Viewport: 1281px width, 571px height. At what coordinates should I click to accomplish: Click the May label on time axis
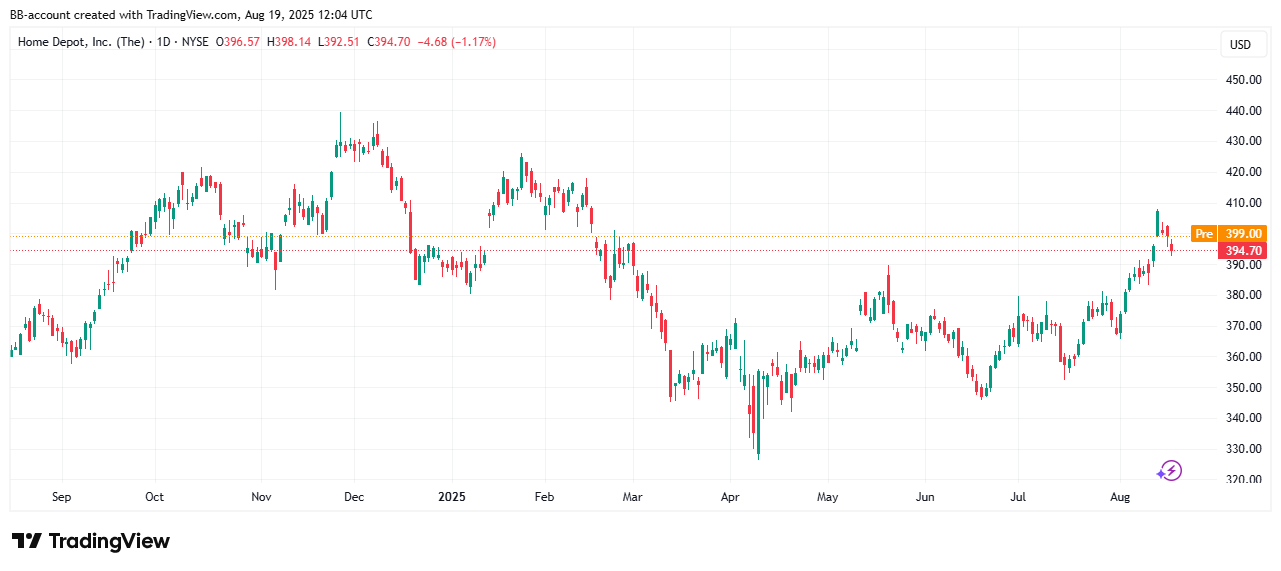(x=827, y=497)
